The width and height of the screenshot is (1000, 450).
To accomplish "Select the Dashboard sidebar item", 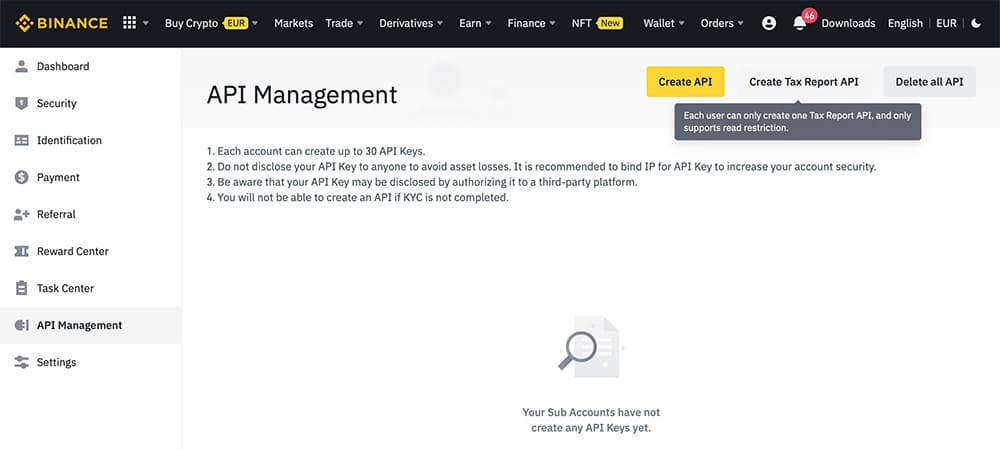I will click(x=63, y=66).
